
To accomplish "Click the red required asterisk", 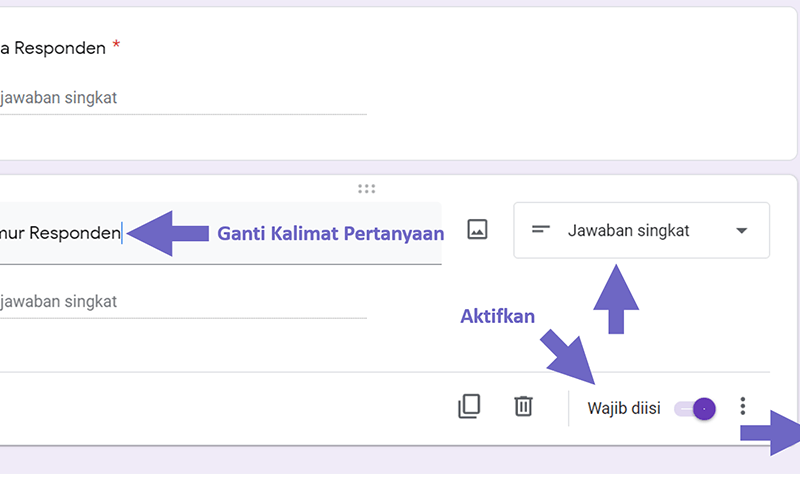I will click(x=116, y=45).
